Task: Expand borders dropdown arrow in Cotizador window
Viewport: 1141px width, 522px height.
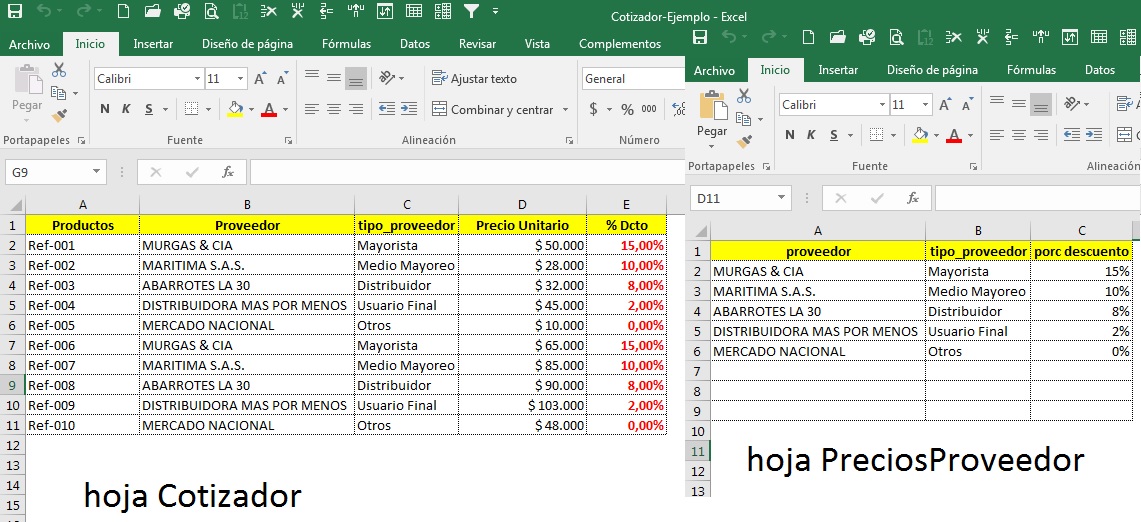Action: tap(208, 109)
